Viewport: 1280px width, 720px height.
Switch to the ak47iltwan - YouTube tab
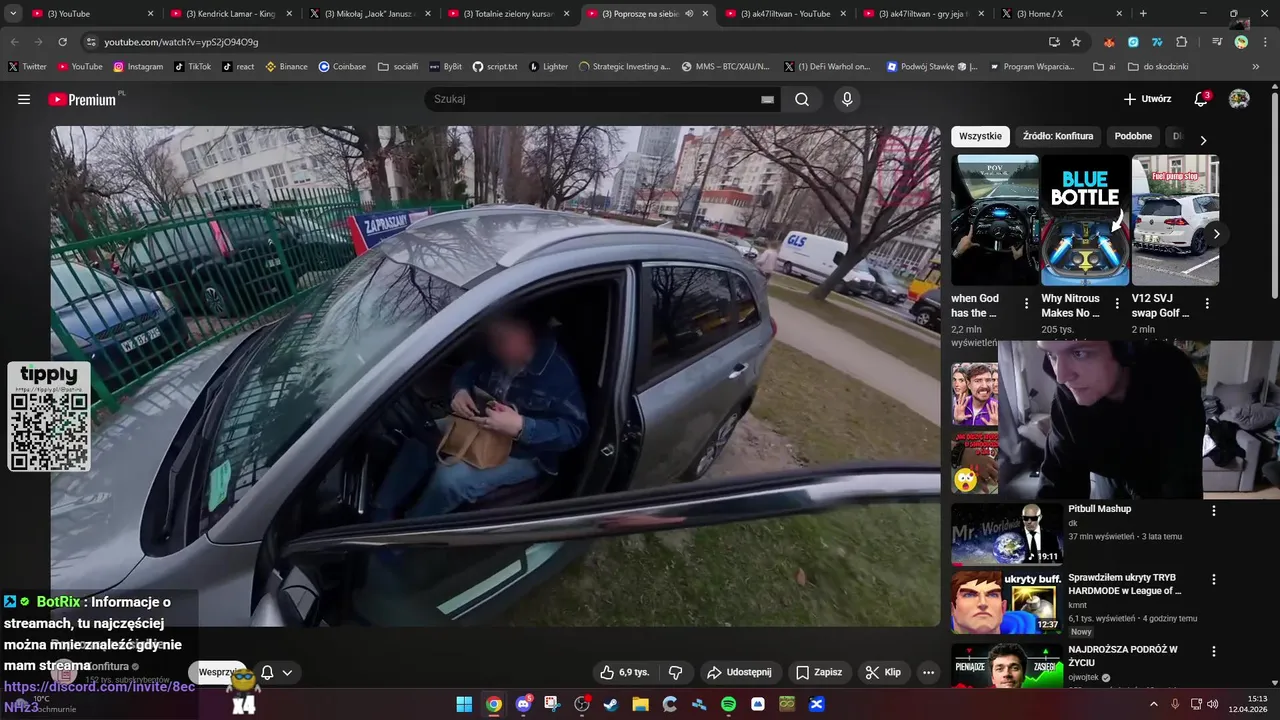tap(784, 14)
